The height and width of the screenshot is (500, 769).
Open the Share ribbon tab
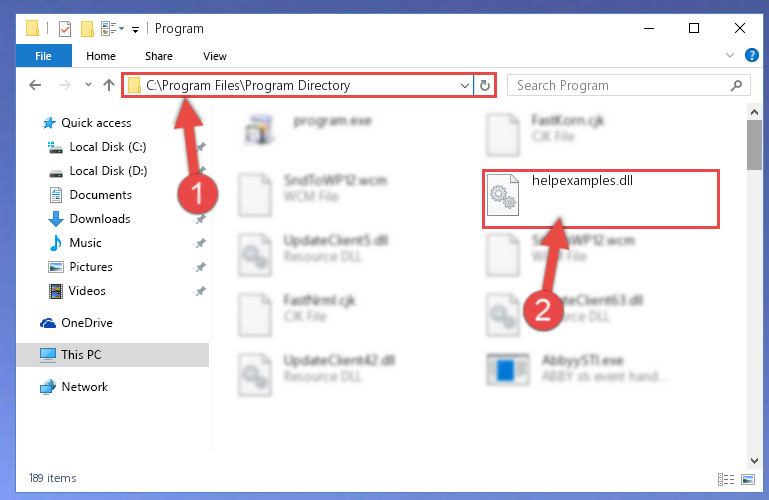coord(158,56)
